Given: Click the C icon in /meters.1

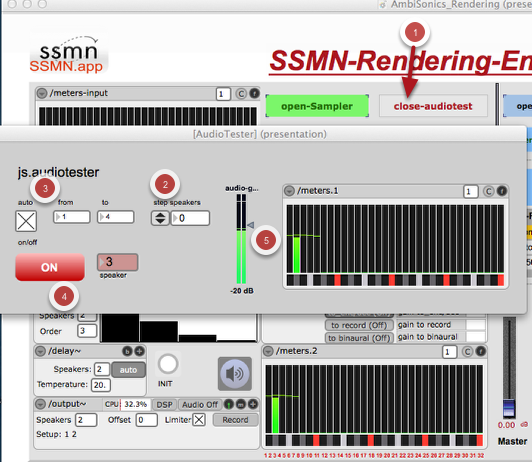Looking at the screenshot, I should point(488,192).
